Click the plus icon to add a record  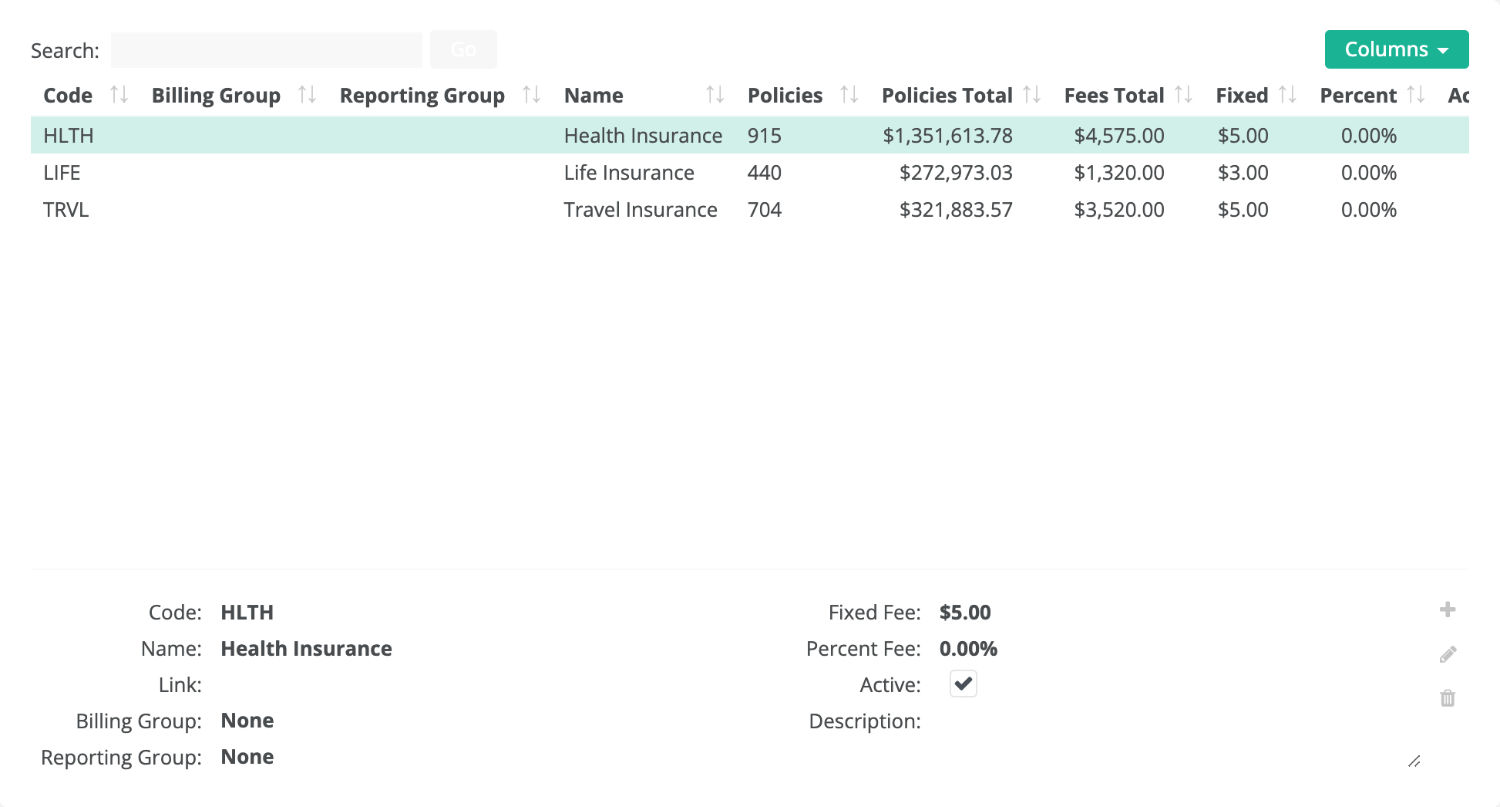(1447, 610)
